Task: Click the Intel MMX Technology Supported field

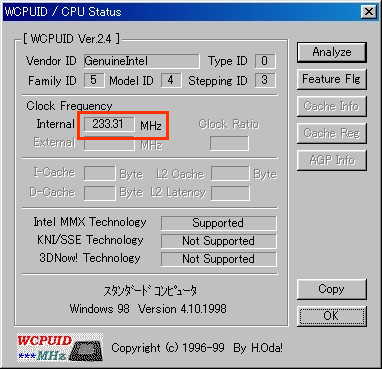Action: click(x=218, y=223)
